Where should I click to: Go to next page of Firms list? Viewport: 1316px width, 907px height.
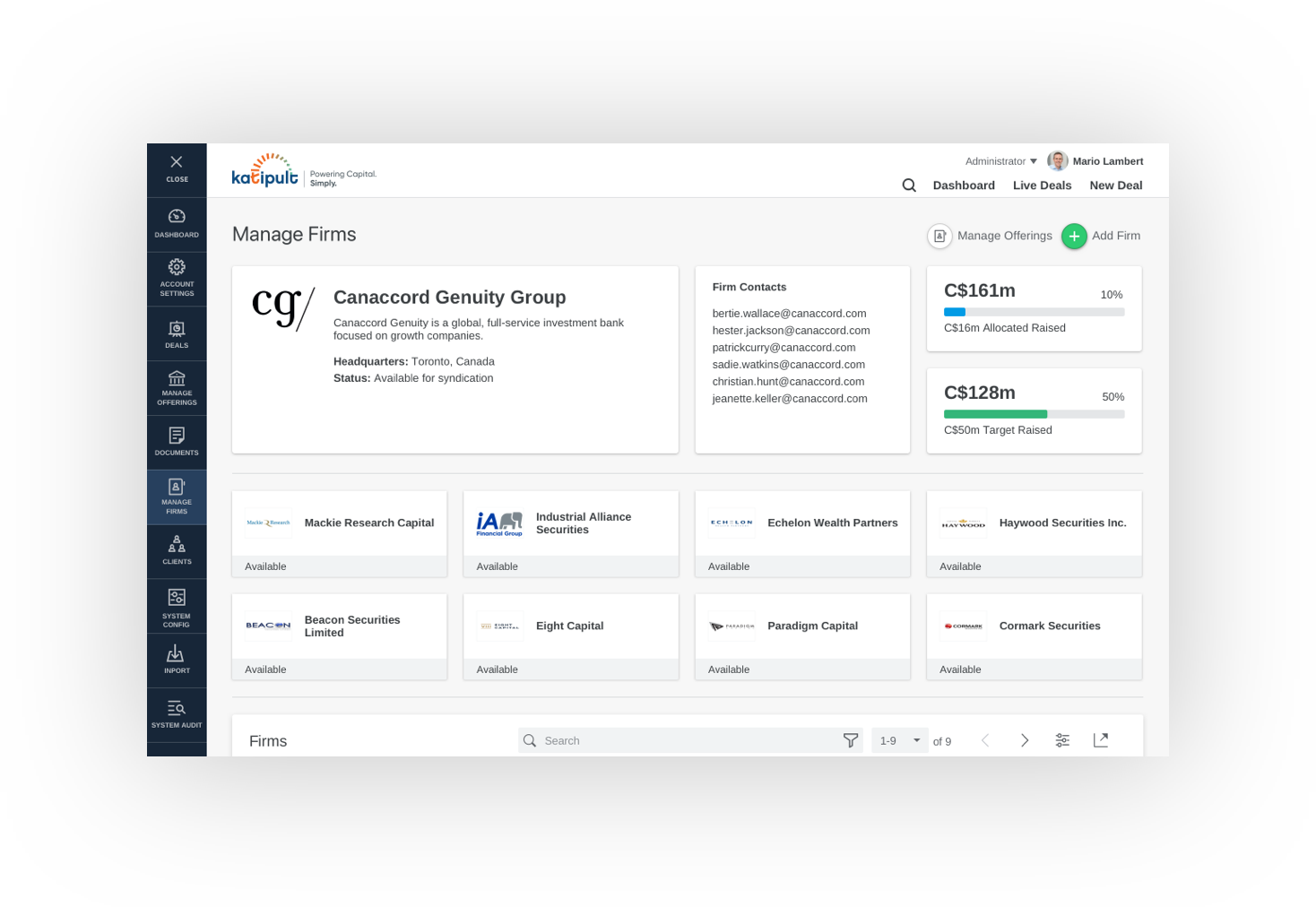(1025, 740)
